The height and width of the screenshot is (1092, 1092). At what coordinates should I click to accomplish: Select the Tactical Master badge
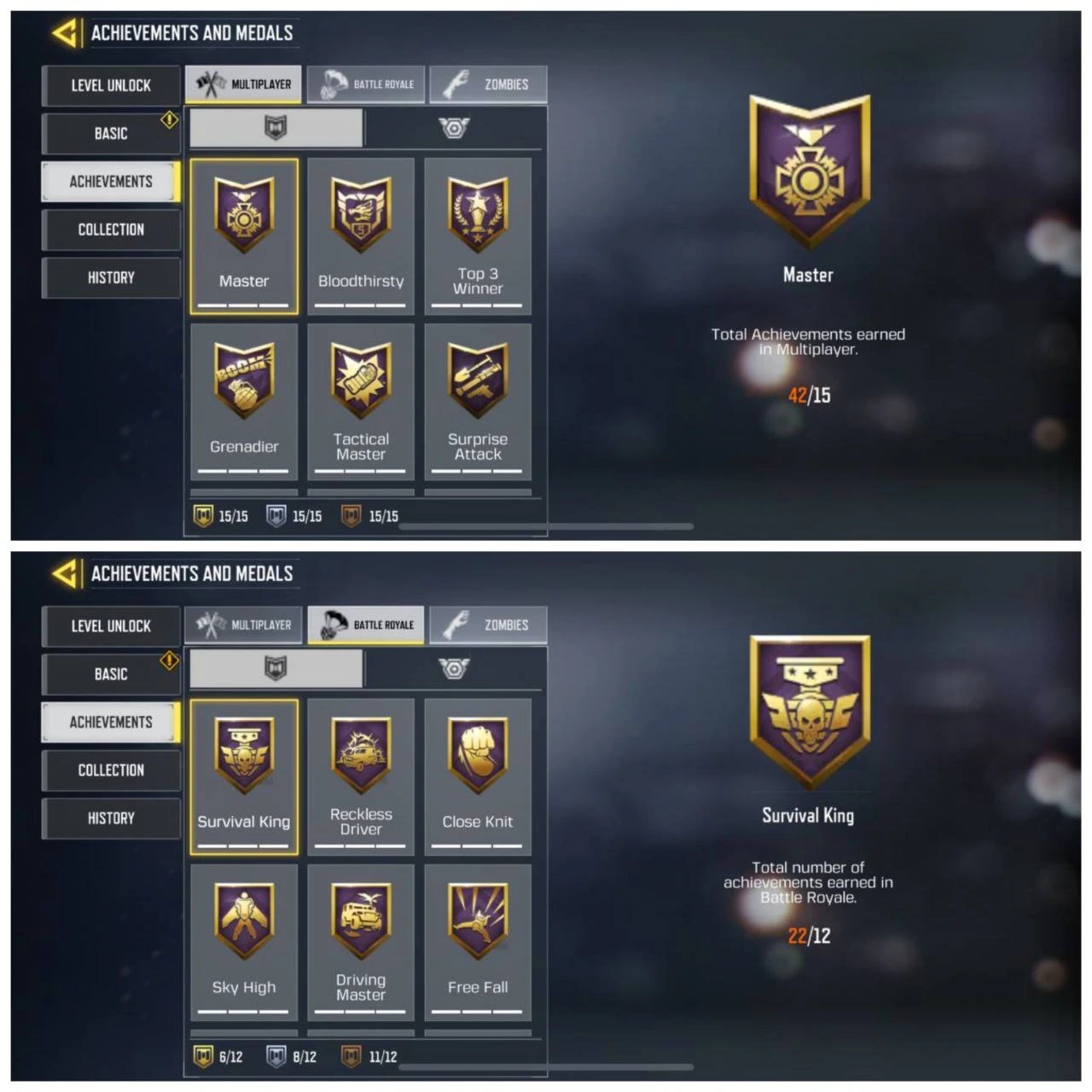click(x=361, y=402)
